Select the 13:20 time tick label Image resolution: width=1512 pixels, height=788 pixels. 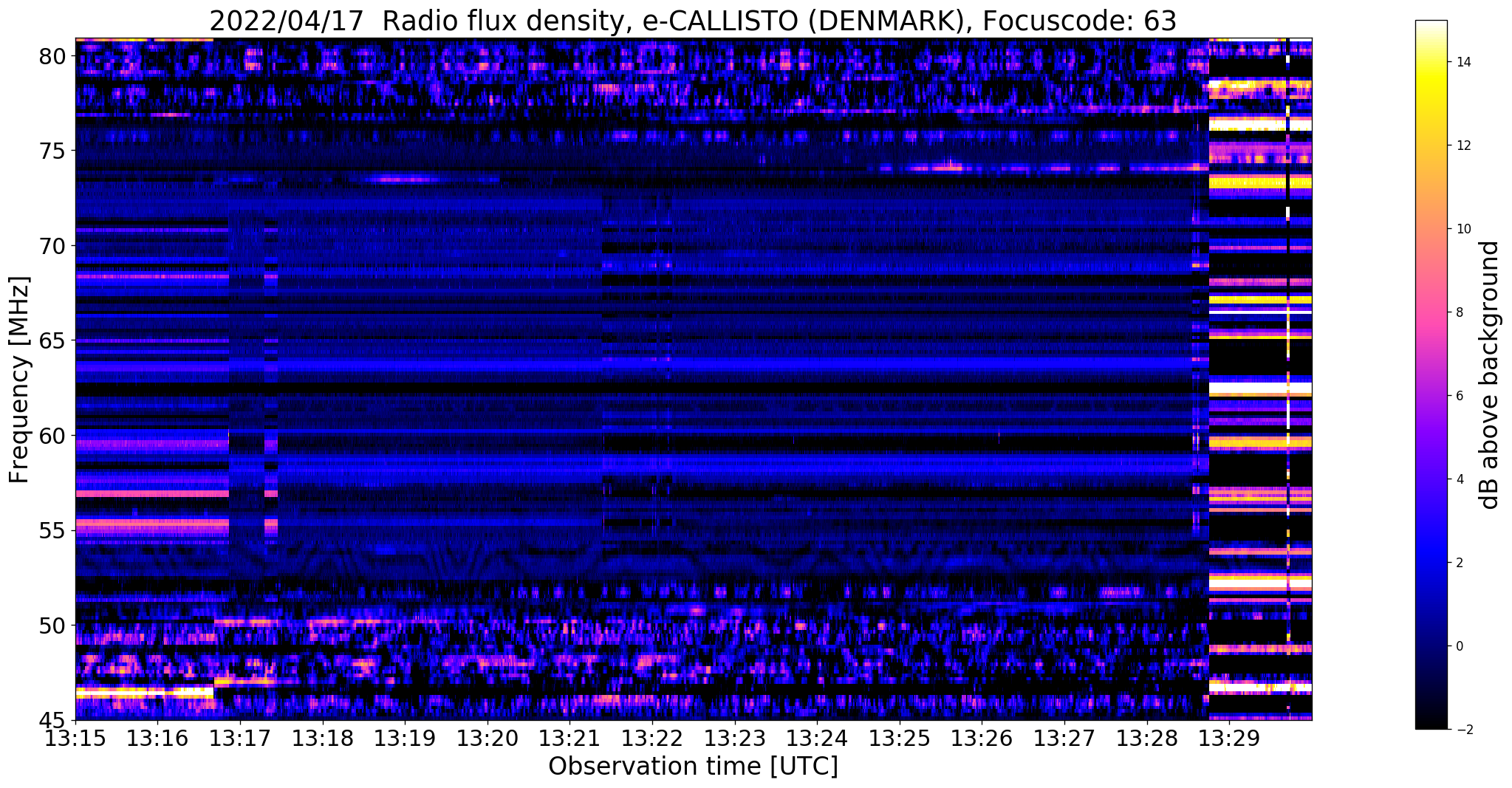pos(488,739)
